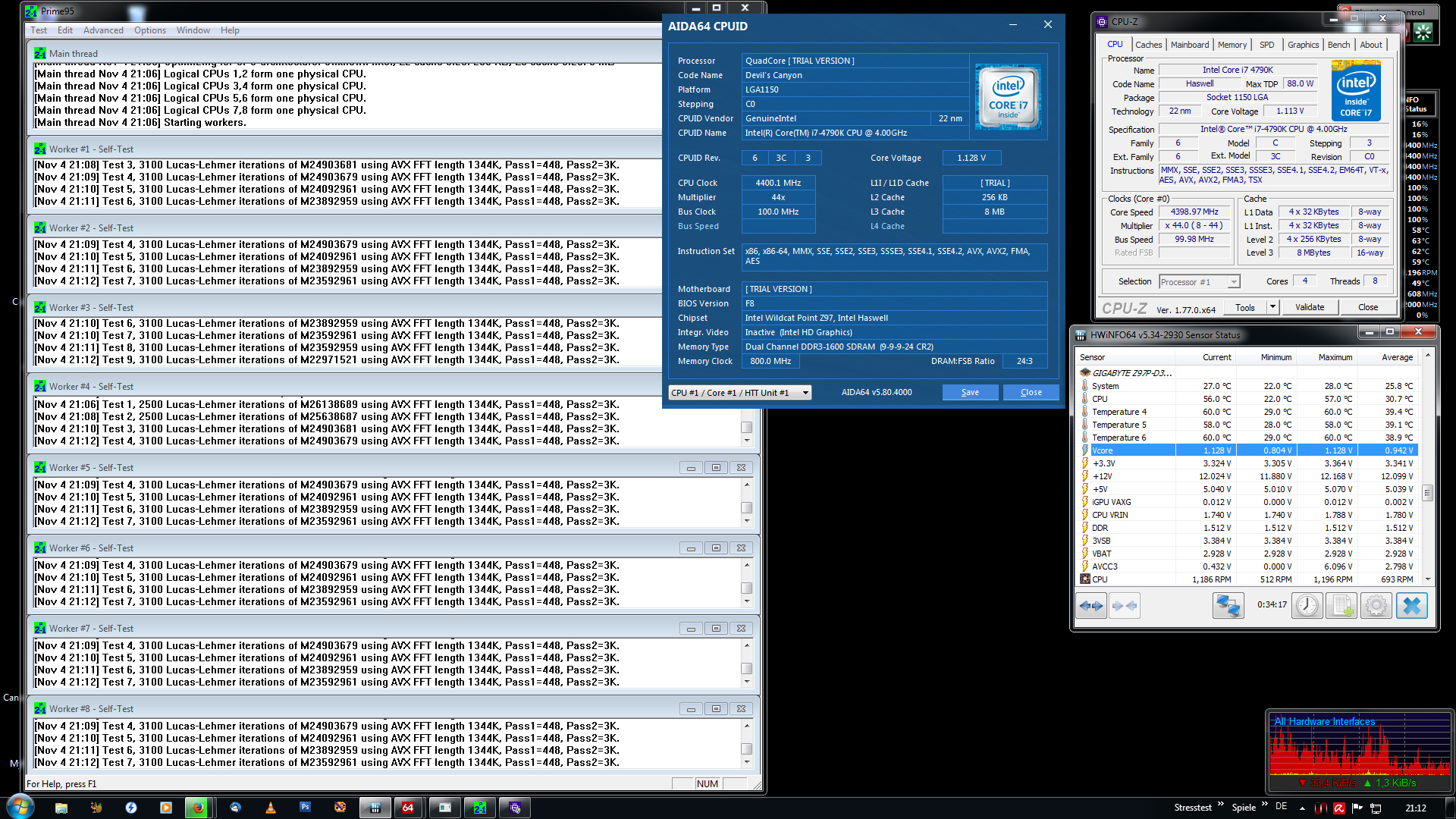Reset HWiNFO sensor clock timer
Image resolution: width=1456 pixels, height=819 pixels.
[x=1307, y=606]
